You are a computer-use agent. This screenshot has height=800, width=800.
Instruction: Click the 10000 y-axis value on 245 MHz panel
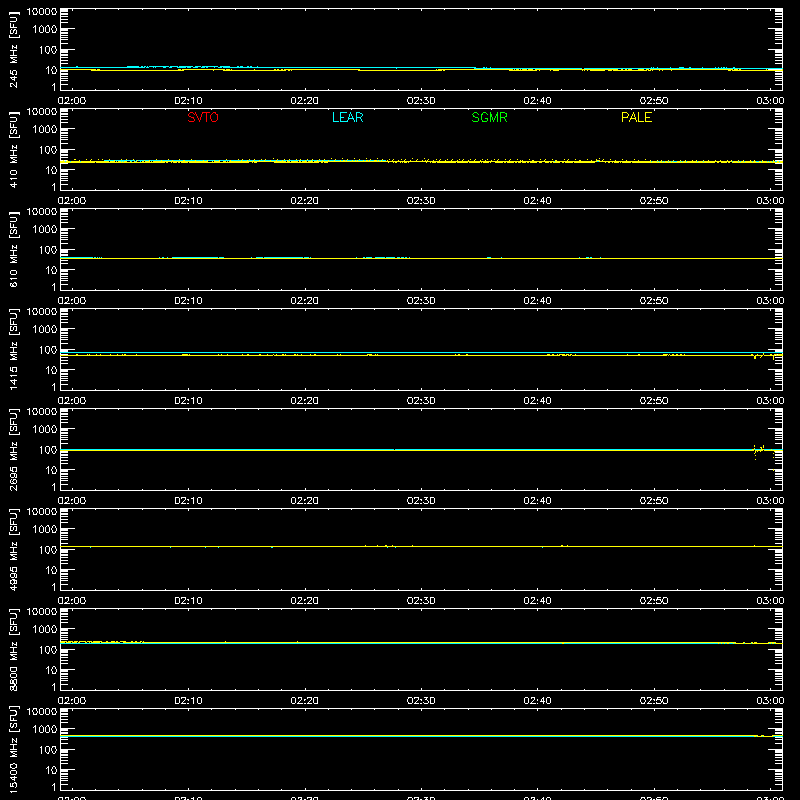(x=42, y=12)
